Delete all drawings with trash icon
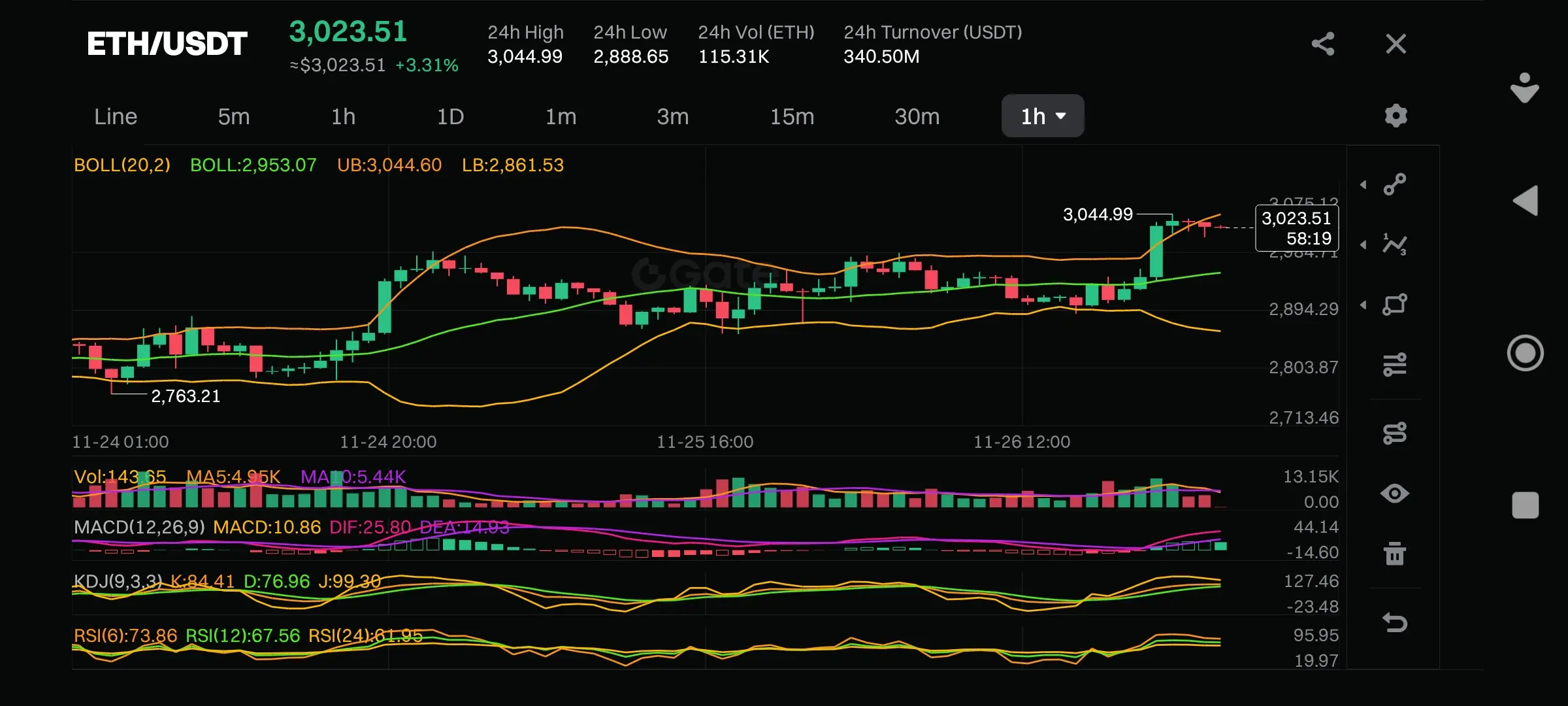Viewport: 1568px width, 706px height. point(1395,554)
